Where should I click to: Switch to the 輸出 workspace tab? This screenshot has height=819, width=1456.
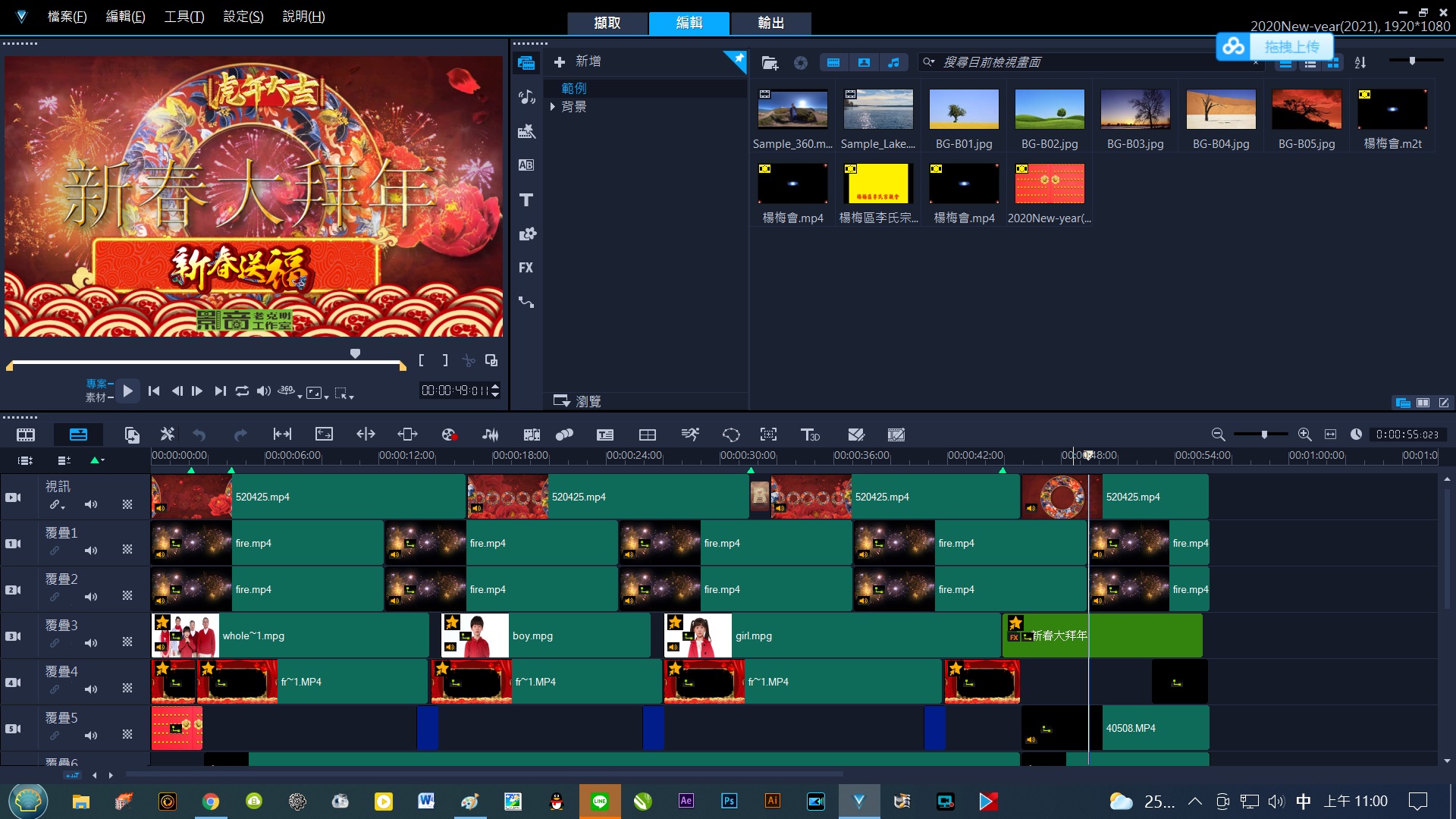click(x=771, y=23)
